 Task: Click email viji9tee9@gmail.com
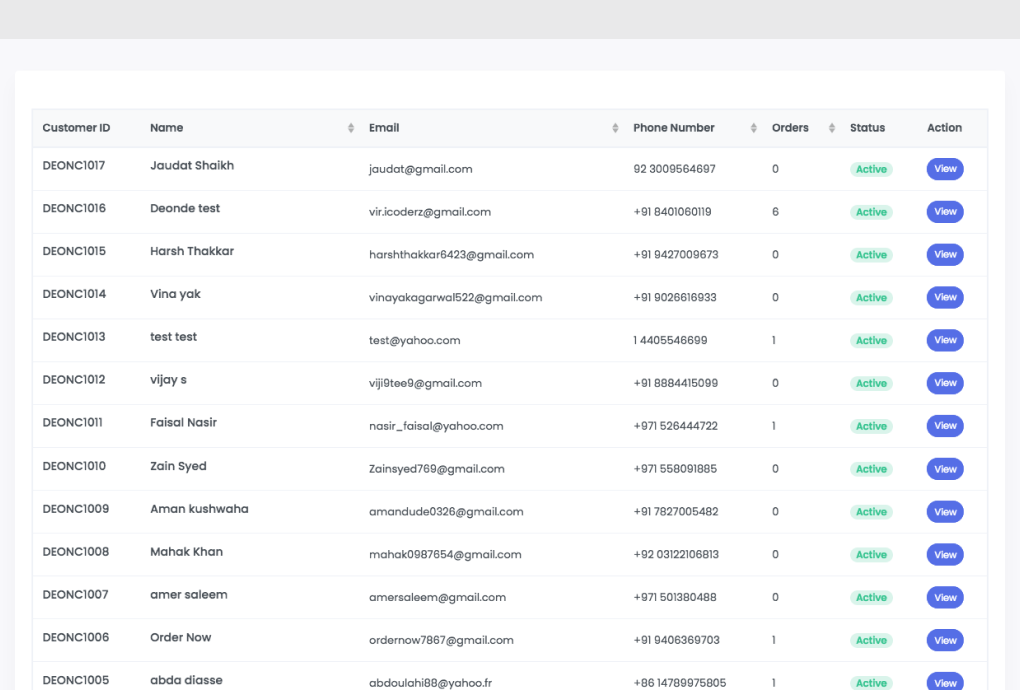coord(425,383)
